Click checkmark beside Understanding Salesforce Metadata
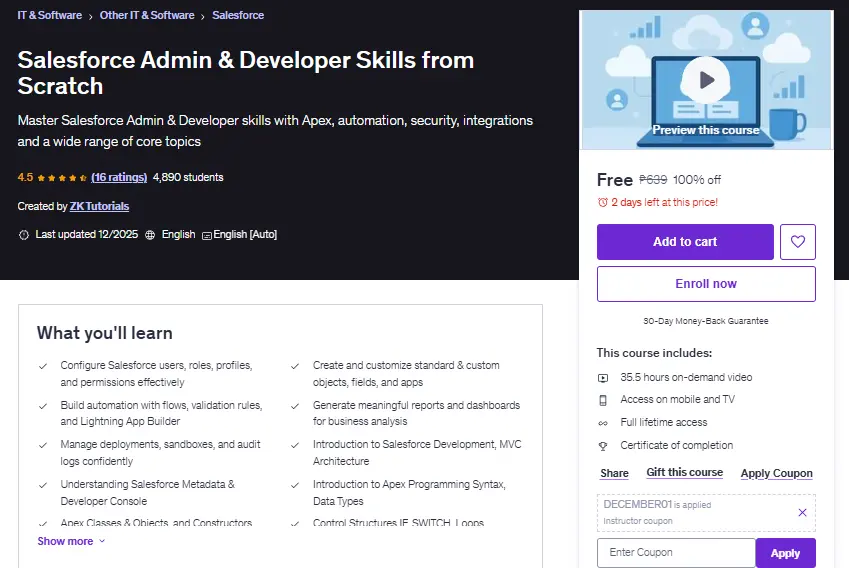The width and height of the screenshot is (849, 568). pyautogui.click(x=43, y=485)
